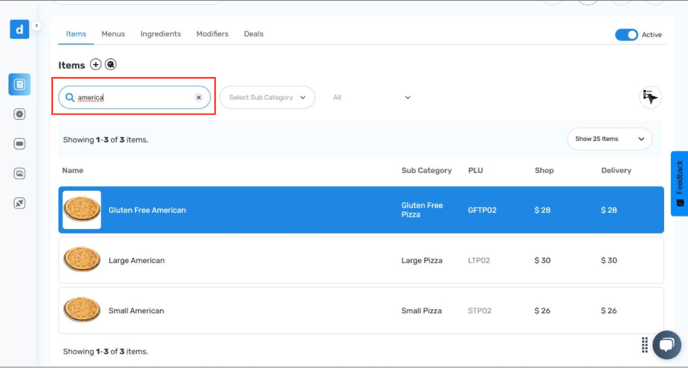Switch to the Ingredients tab

coord(161,34)
